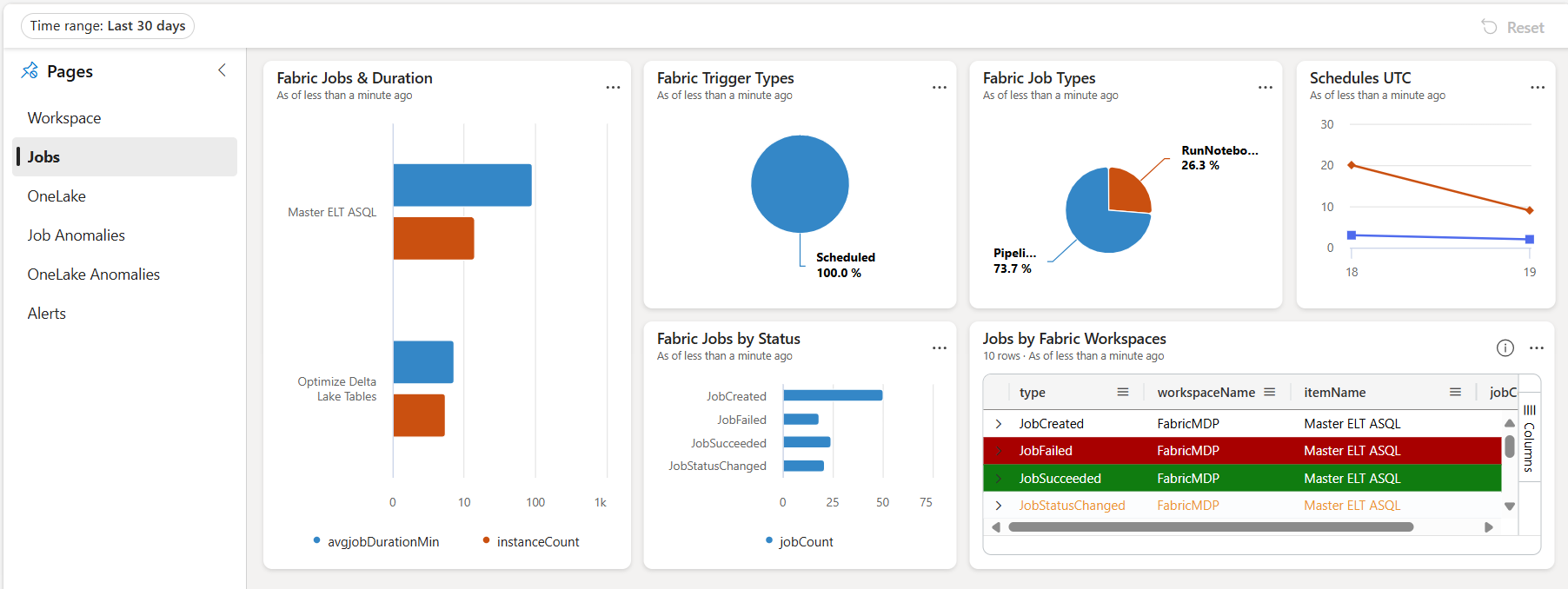Click info icon on Jobs by Fabric Workspaces
The height and width of the screenshot is (589, 1568).
[1505, 348]
